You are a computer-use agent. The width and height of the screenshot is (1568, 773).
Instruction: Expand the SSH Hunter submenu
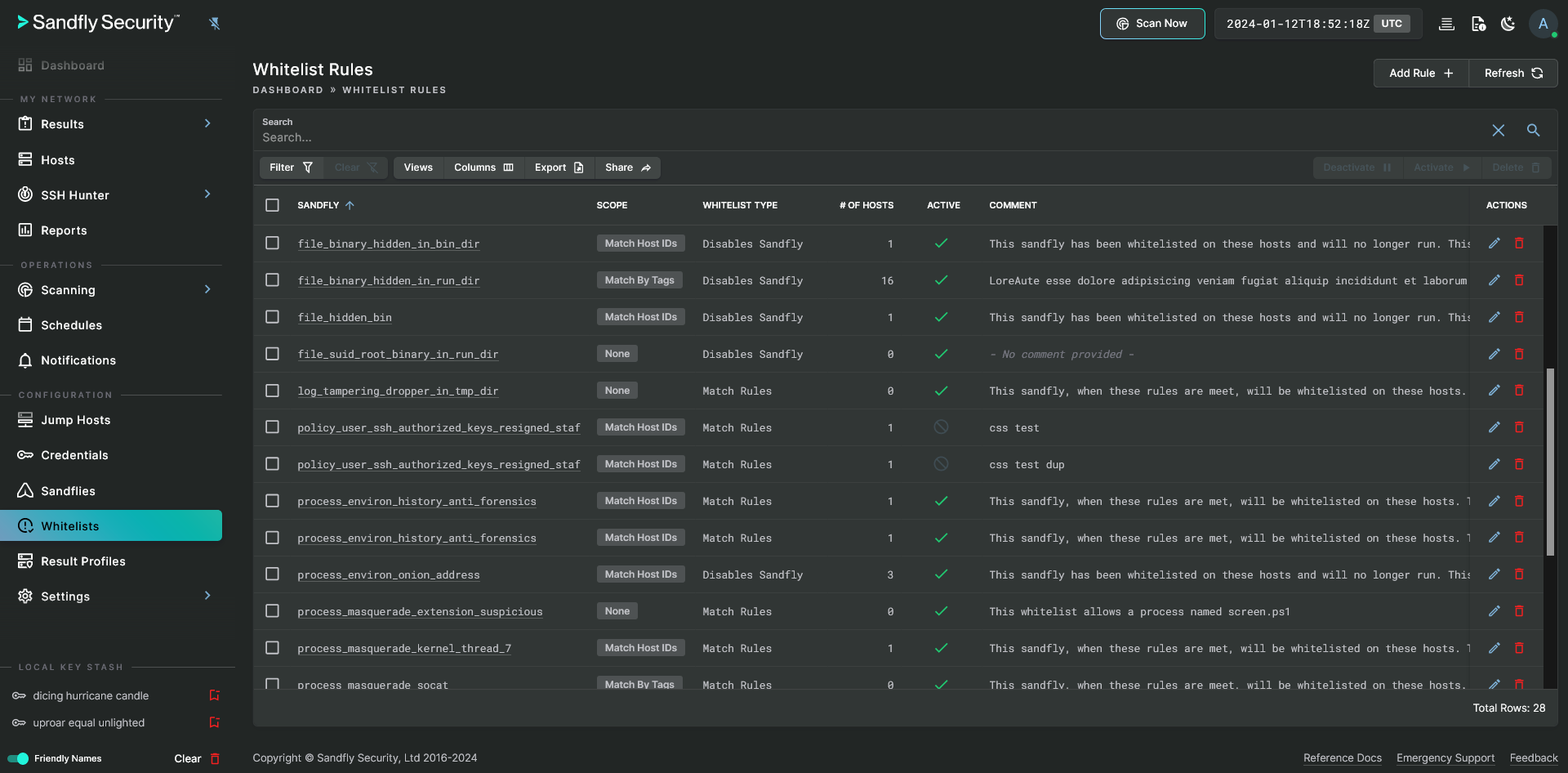[x=207, y=194]
